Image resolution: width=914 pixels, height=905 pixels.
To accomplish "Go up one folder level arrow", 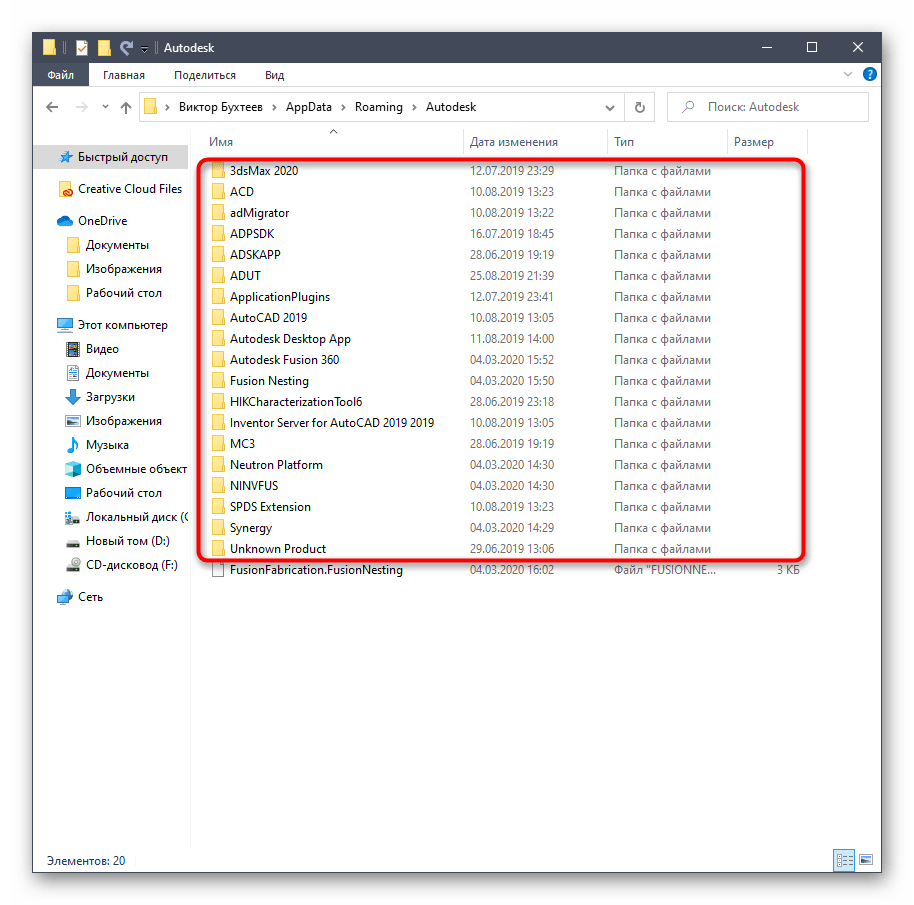I will [x=126, y=107].
